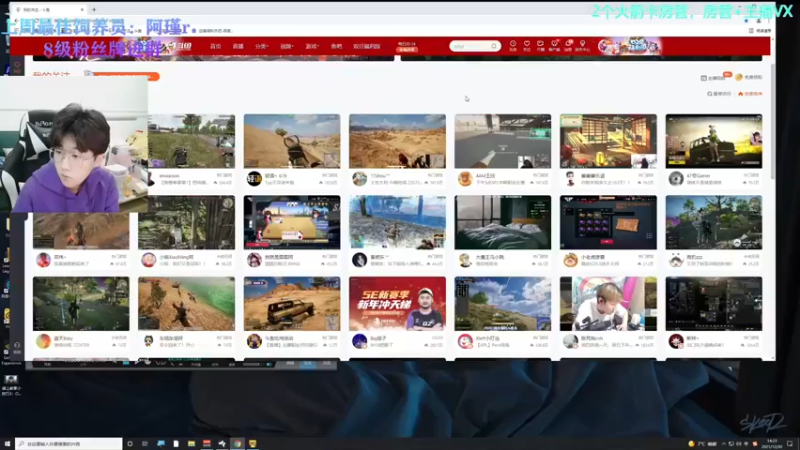Click the promotional banner in red navbar
The image size is (800, 450).
click(630, 46)
